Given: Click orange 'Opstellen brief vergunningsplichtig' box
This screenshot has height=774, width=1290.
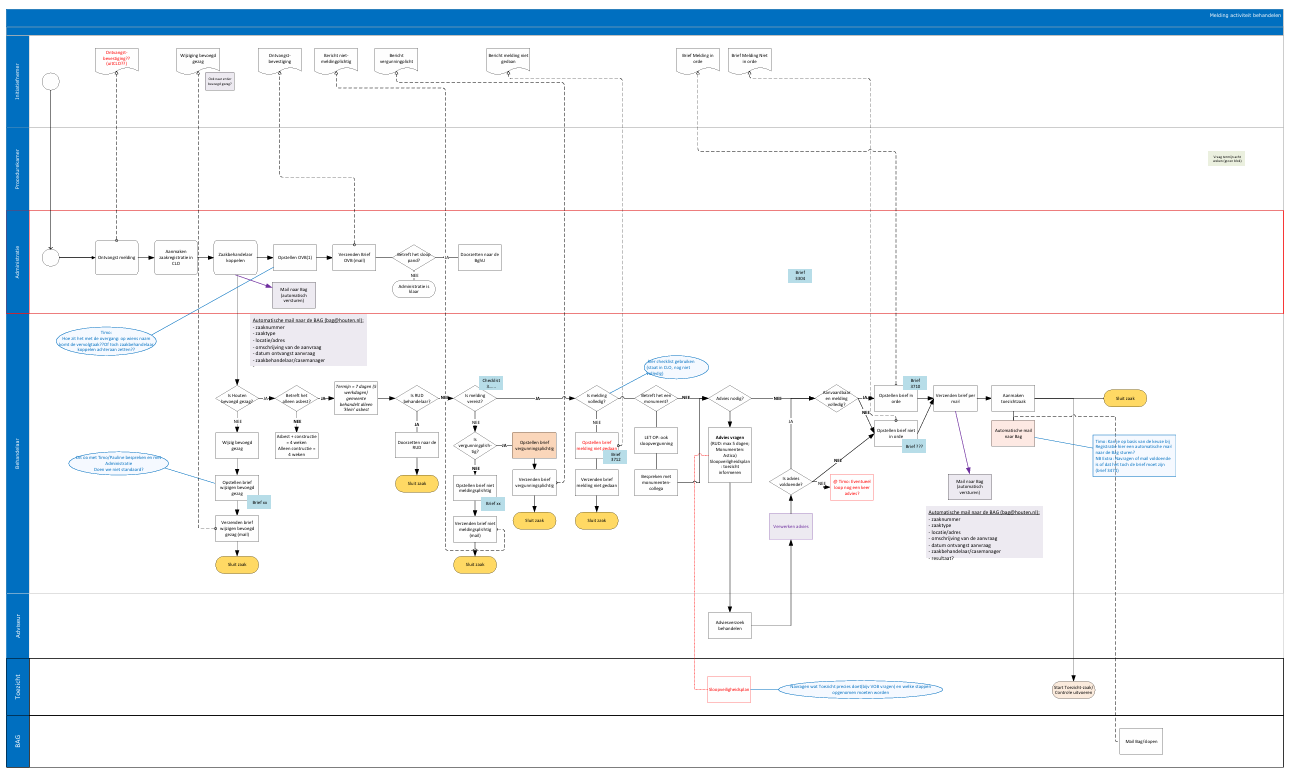Looking at the screenshot, I should pos(534,445).
